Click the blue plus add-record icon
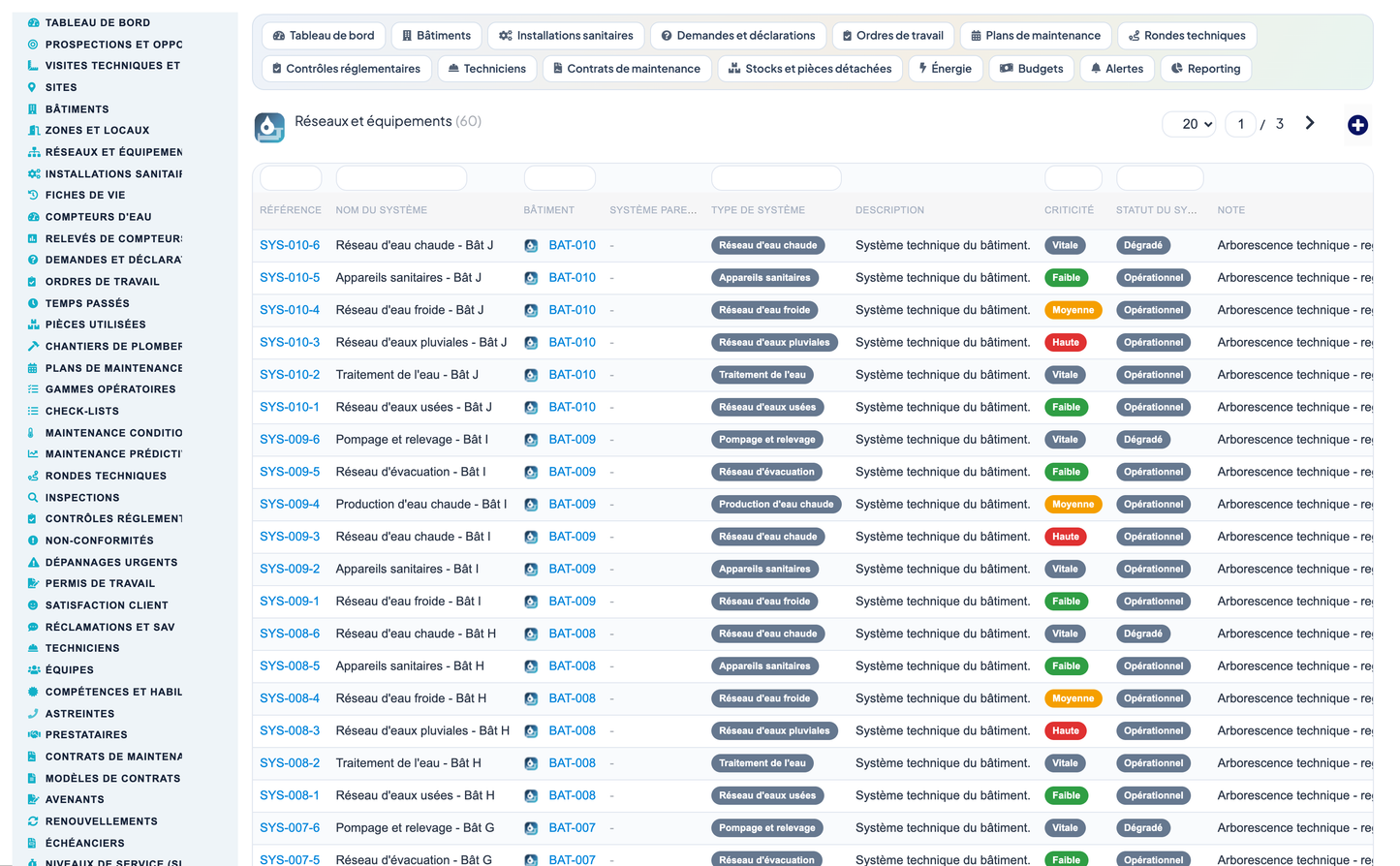The width and height of the screenshot is (1400, 866). pos(1357,125)
